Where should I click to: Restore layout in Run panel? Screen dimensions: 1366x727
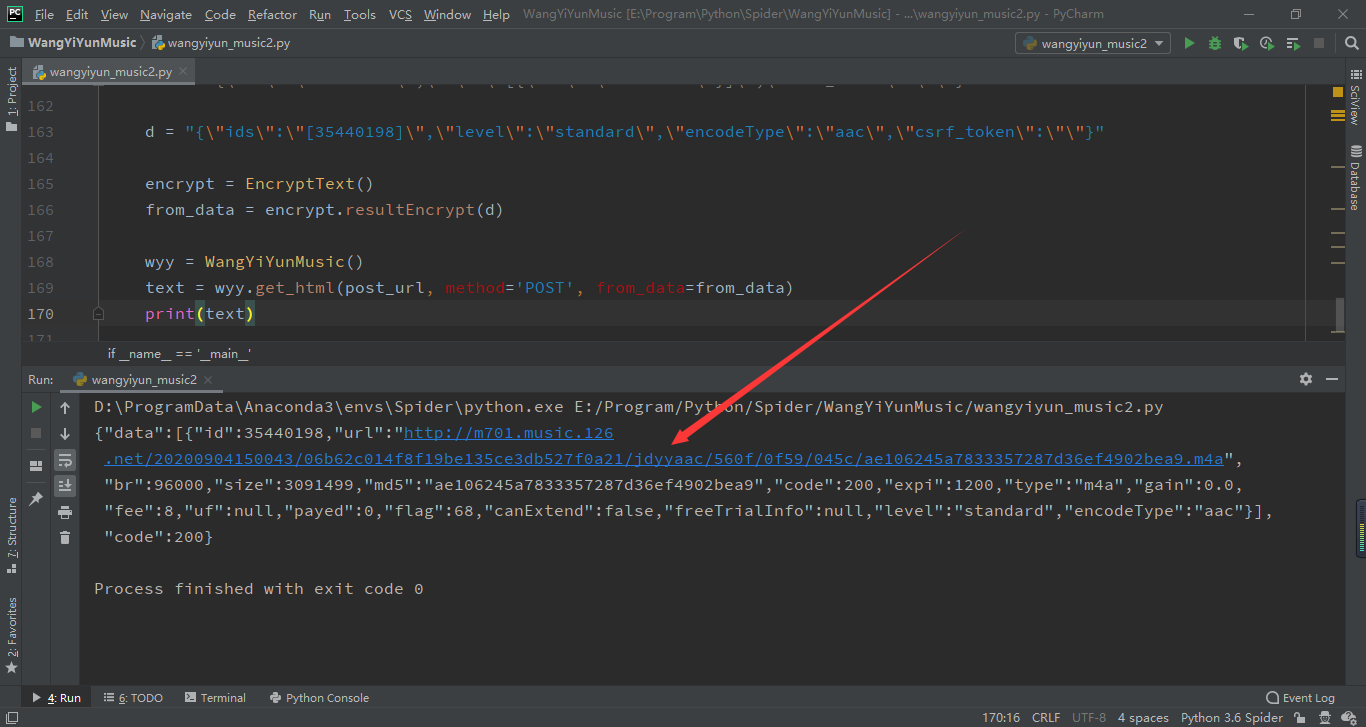click(x=36, y=465)
